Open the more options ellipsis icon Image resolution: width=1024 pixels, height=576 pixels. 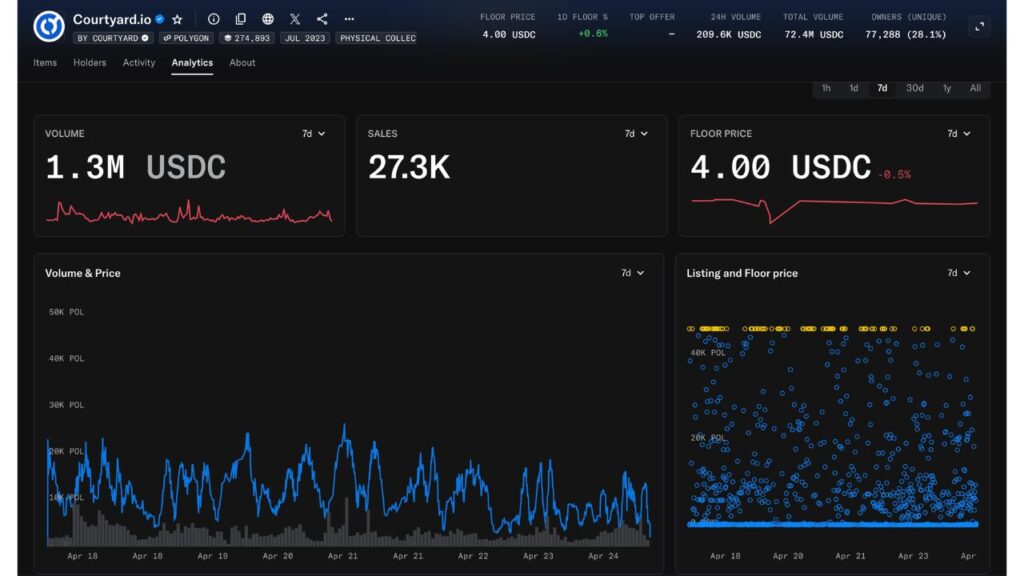pos(348,18)
